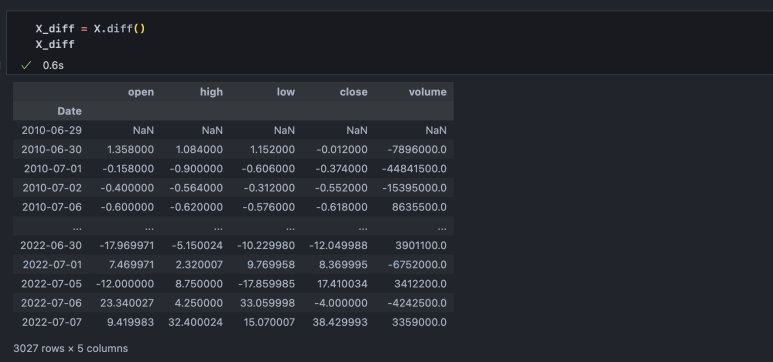The image size is (773, 362).
Task: Select the close column header
Action: pyautogui.click(x=353, y=92)
